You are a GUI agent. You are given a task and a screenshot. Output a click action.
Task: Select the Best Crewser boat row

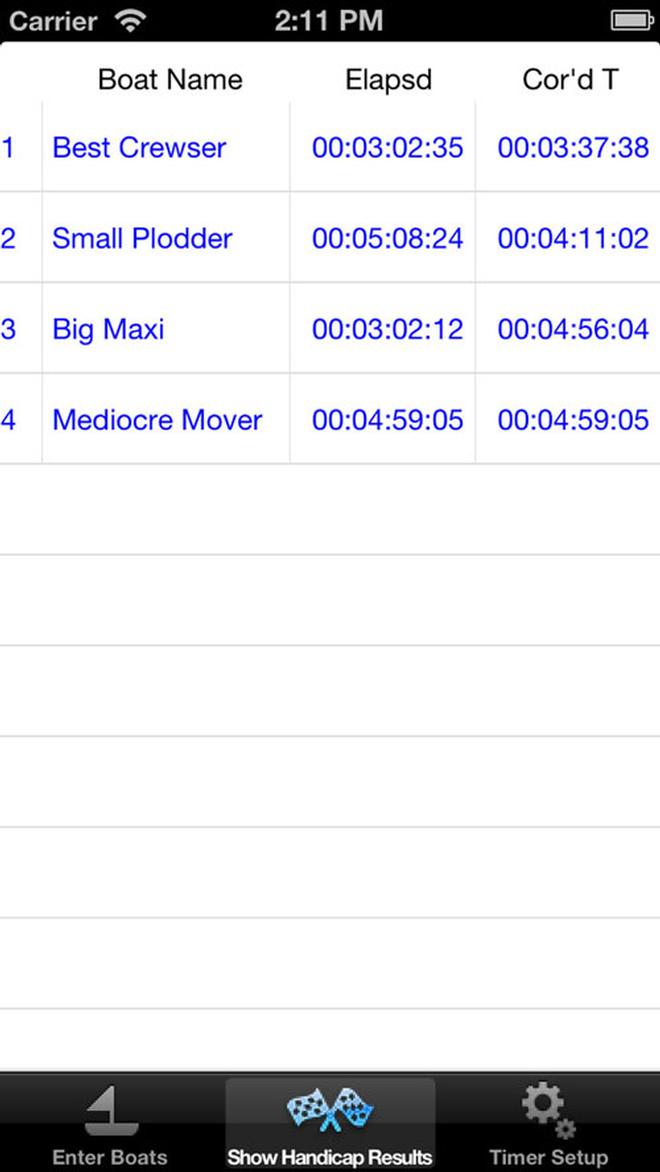[330, 147]
